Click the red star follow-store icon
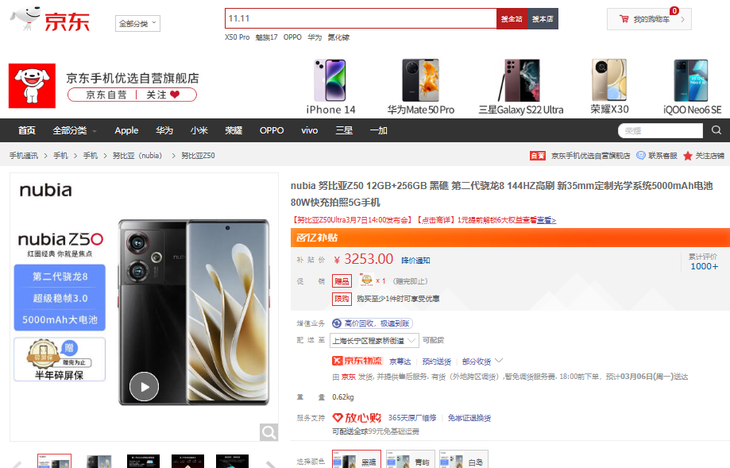The image size is (730, 468). click(x=688, y=156)
